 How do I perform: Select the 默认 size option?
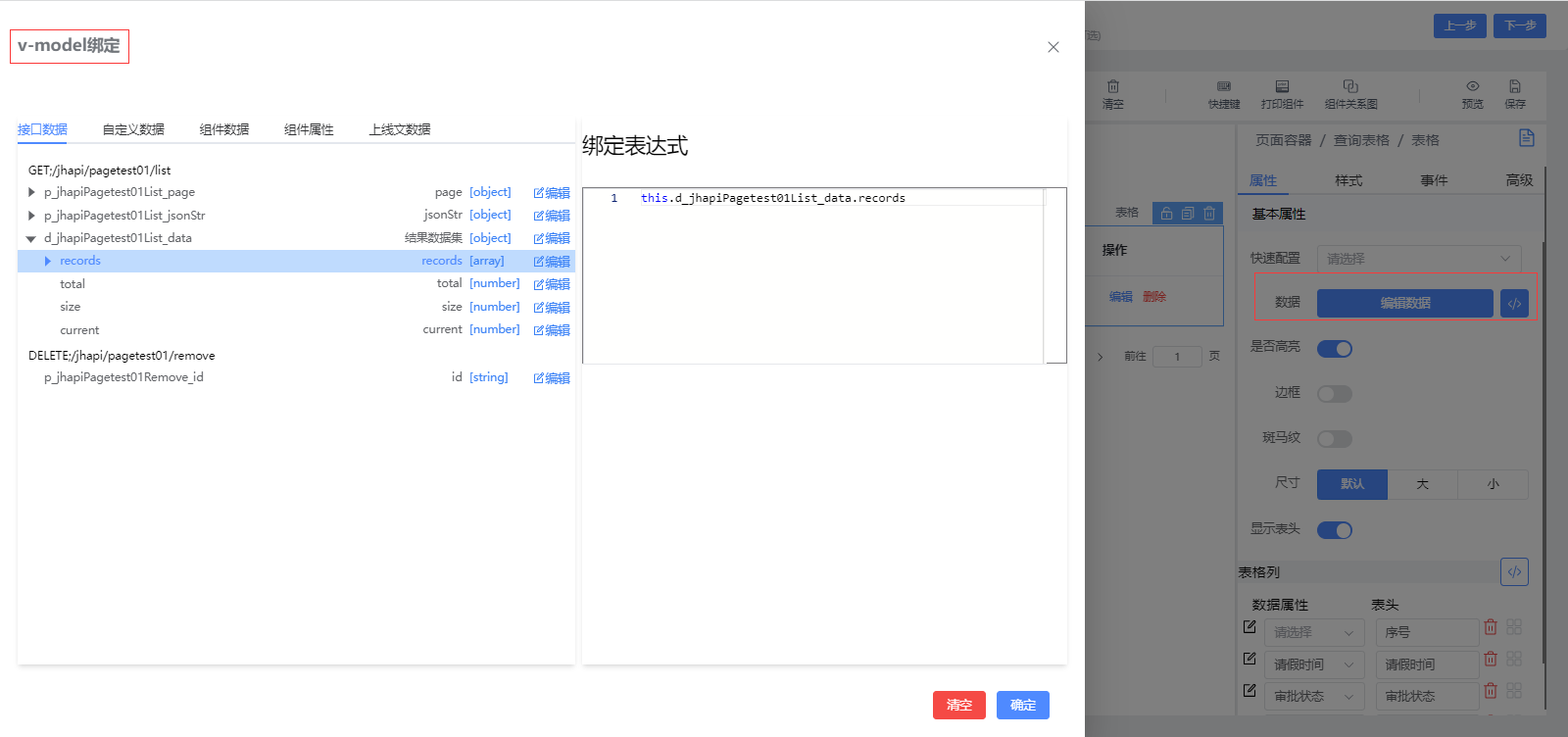(x=1352, y=484)
